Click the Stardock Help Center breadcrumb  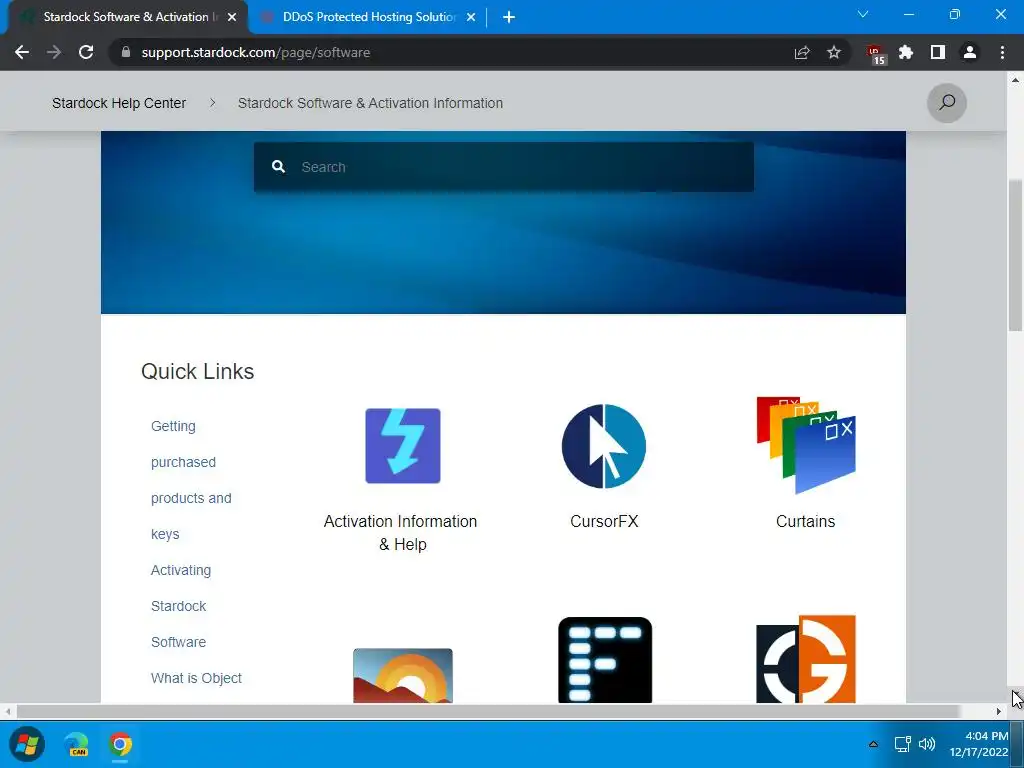[119, 103]
